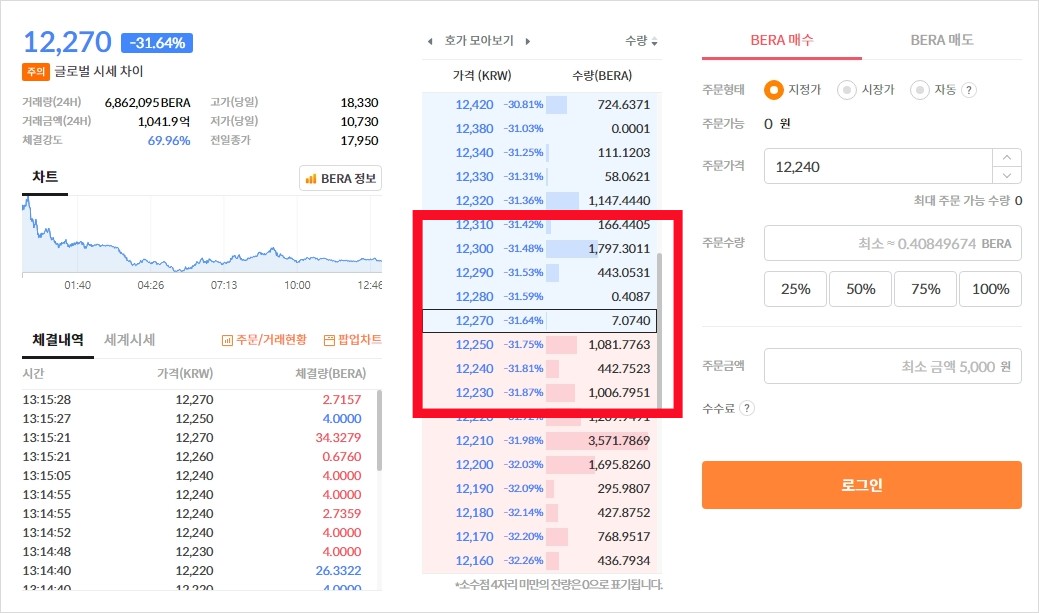Open the 세계시세 tab
1039x613 pixels.
129,340
